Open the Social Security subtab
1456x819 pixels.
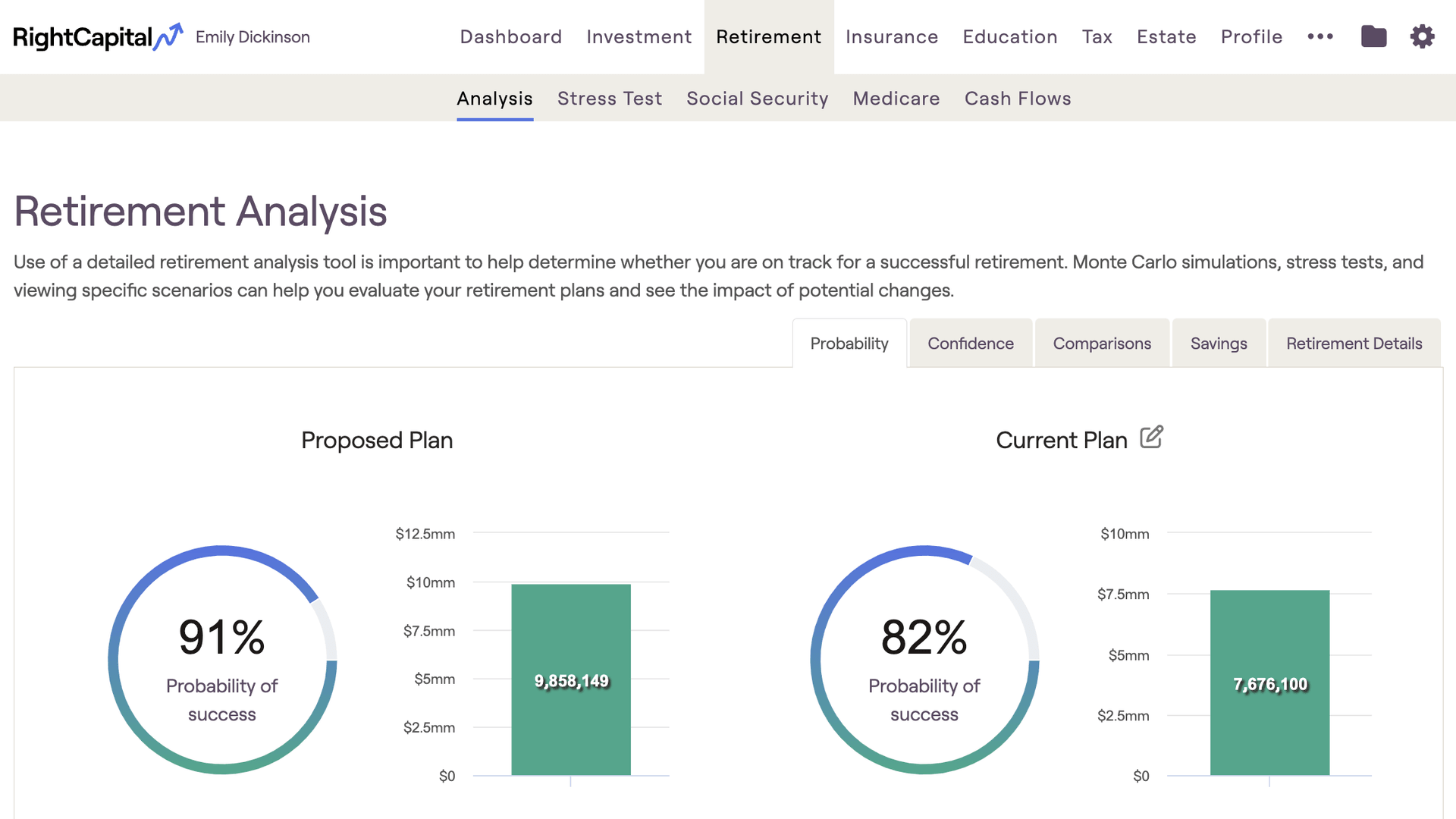(757, 99)
